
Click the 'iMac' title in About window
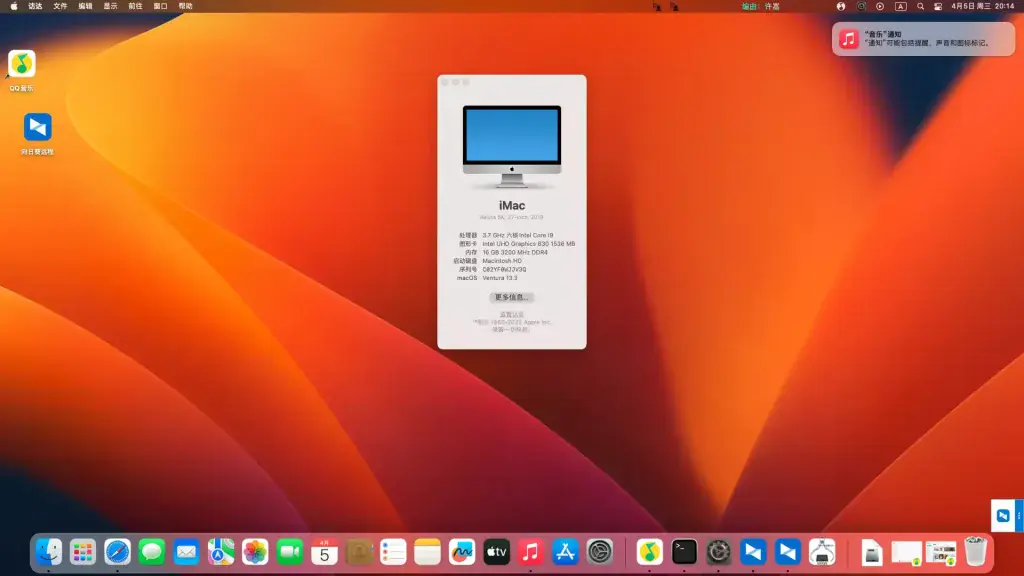pyautogui.click(x=512, y=206)
